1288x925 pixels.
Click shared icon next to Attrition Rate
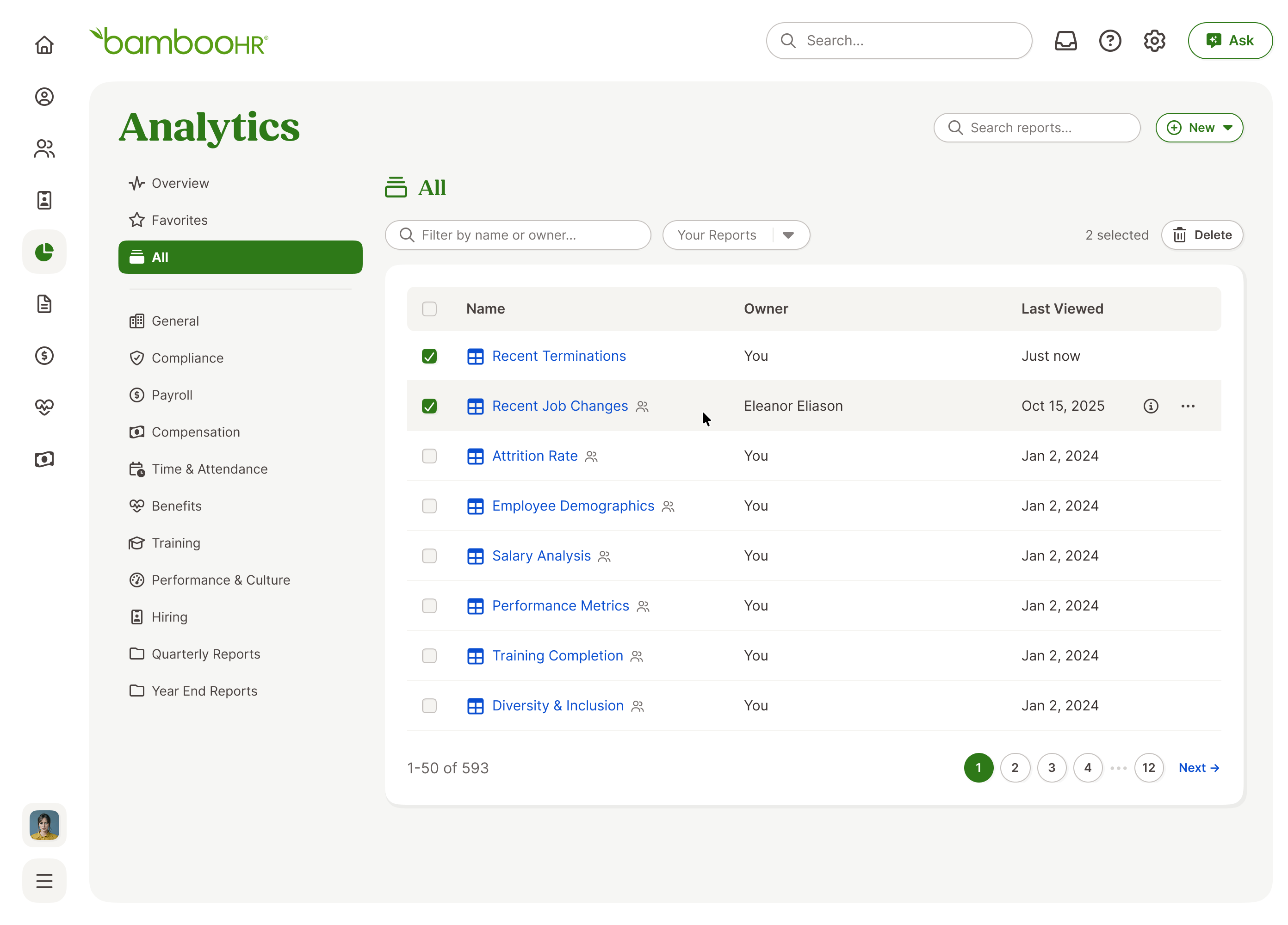pos(591,456)
